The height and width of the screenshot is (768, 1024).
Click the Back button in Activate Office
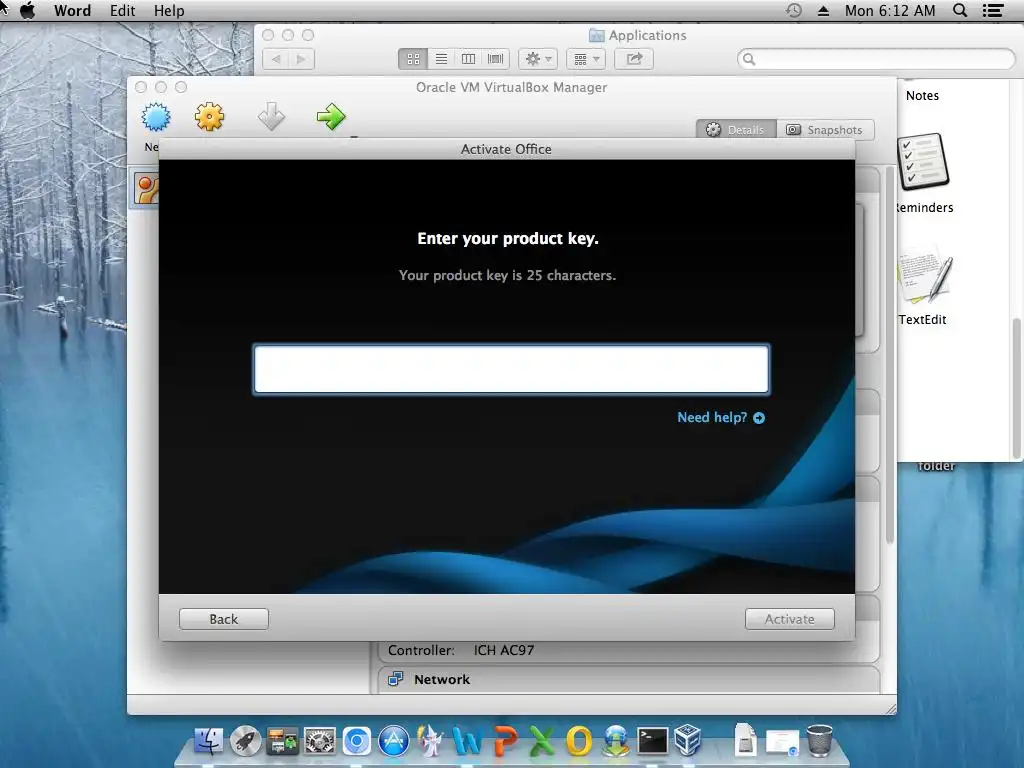pyautogui.click(x=223, y=619)
